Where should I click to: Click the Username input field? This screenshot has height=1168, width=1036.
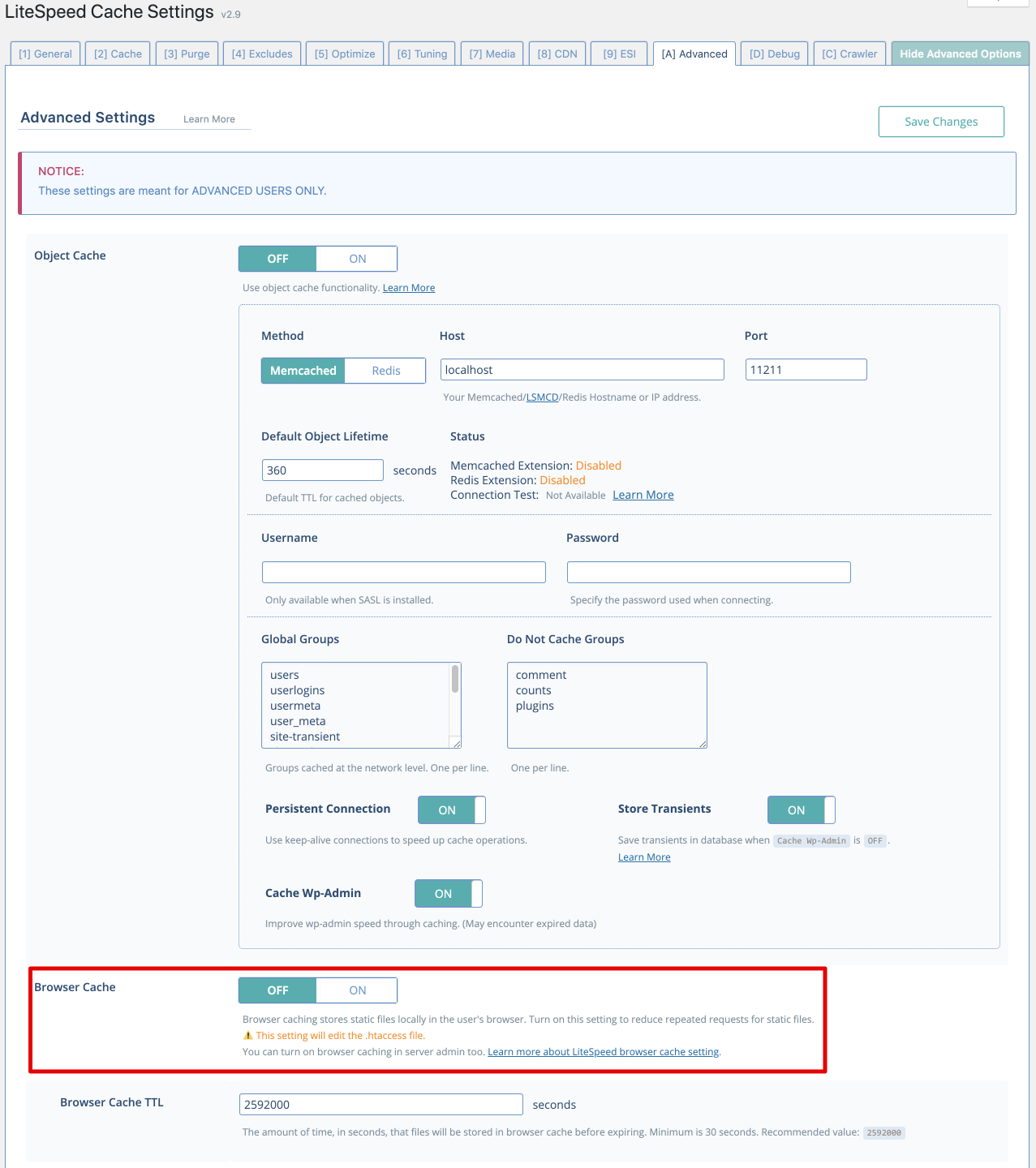404,572
